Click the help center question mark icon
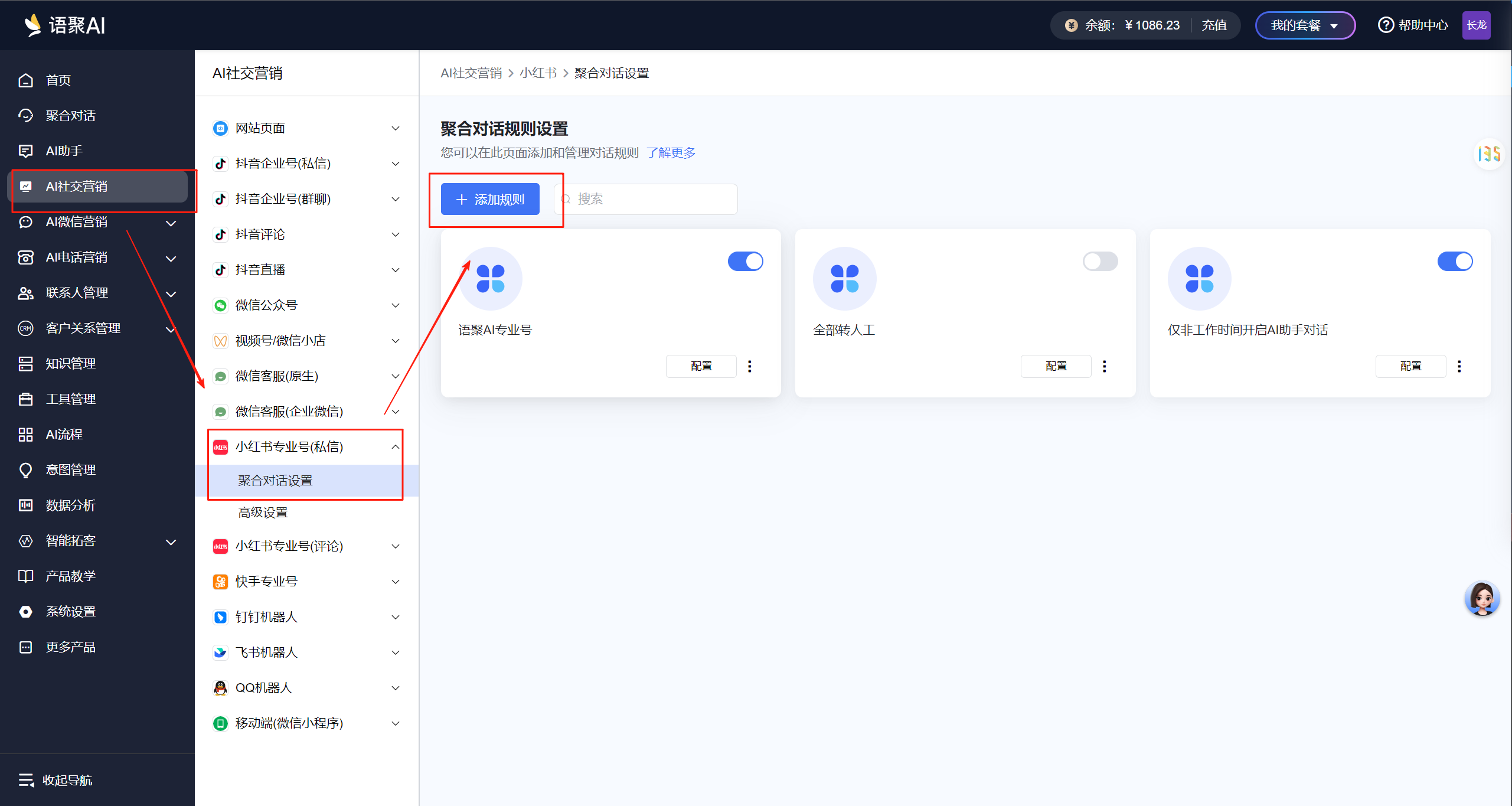1512x806 pixels. [1385, 25]
